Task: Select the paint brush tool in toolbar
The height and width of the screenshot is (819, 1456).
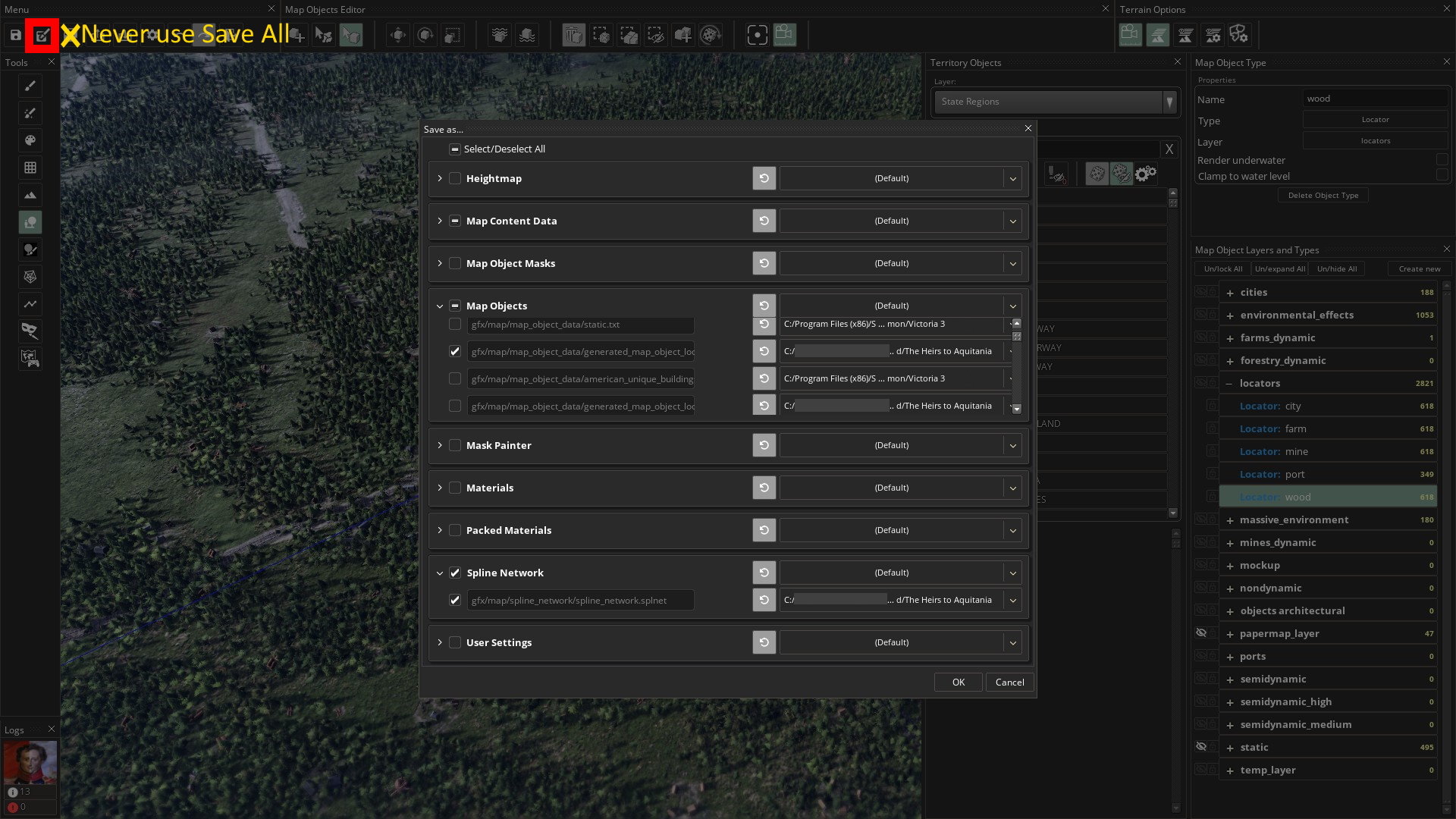Action: 30,85
